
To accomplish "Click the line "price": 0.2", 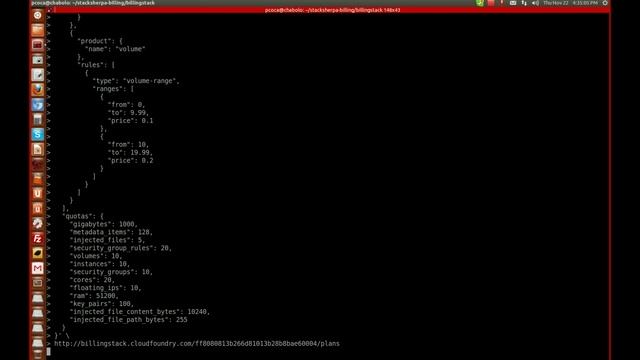I will tap(130, 161).
